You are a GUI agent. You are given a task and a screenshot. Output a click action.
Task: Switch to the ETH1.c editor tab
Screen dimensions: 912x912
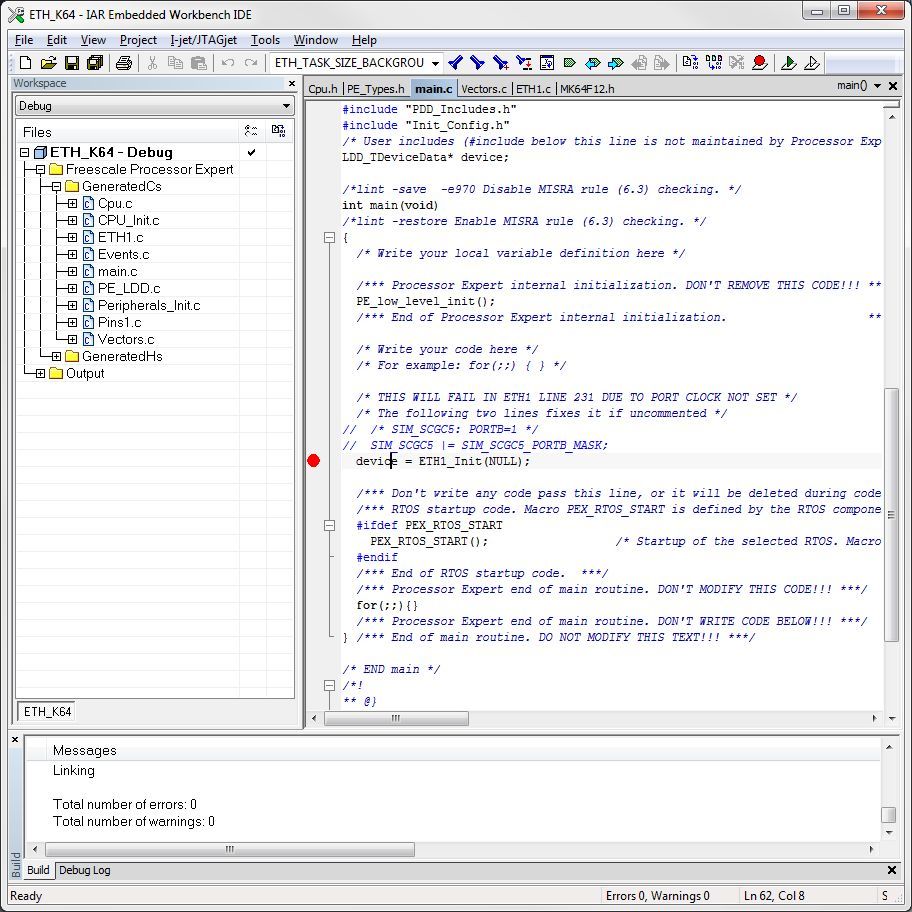click(533, 89)
